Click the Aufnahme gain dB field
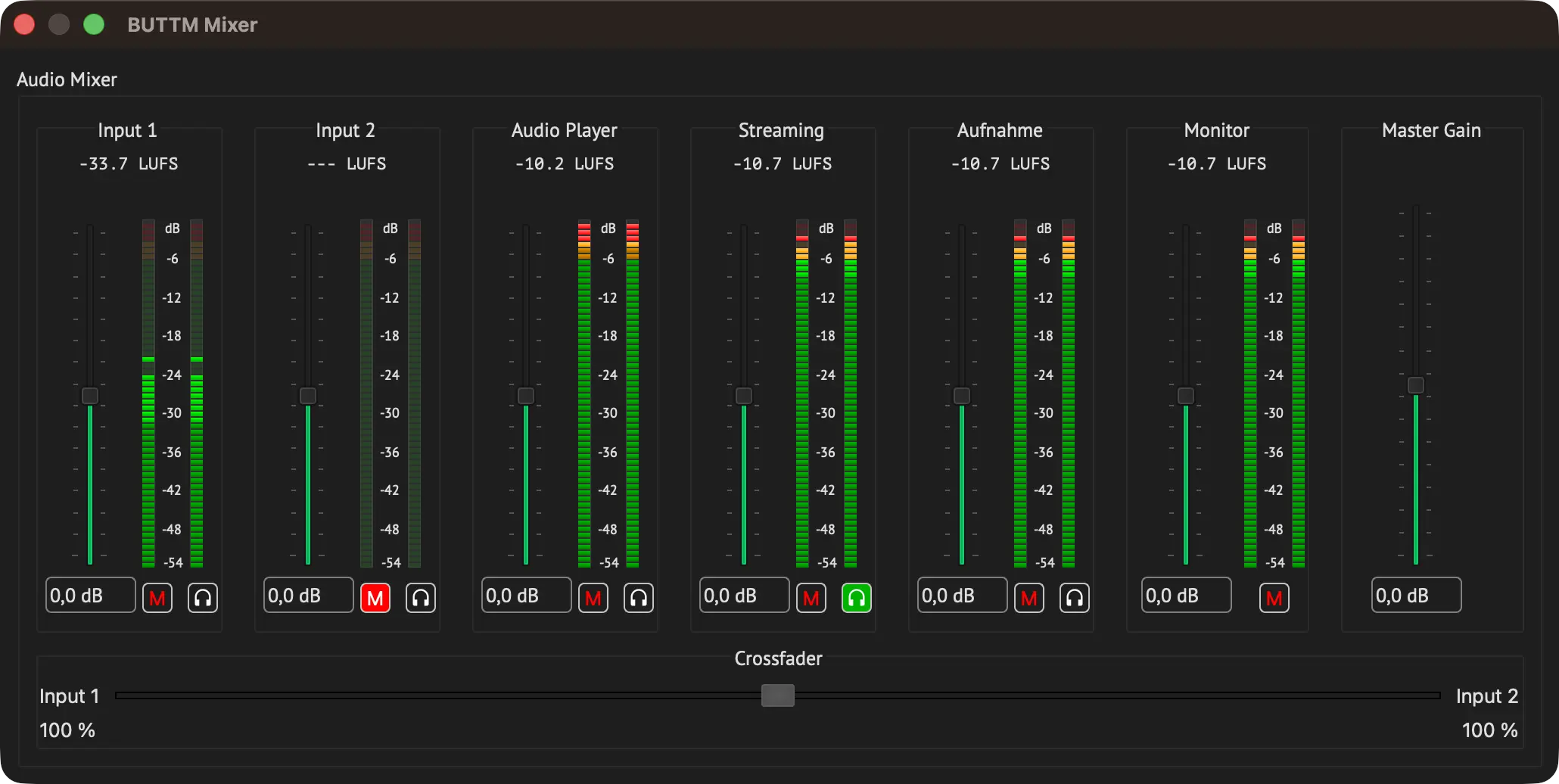Viewport: 1559px width, 784px height. 963,596
